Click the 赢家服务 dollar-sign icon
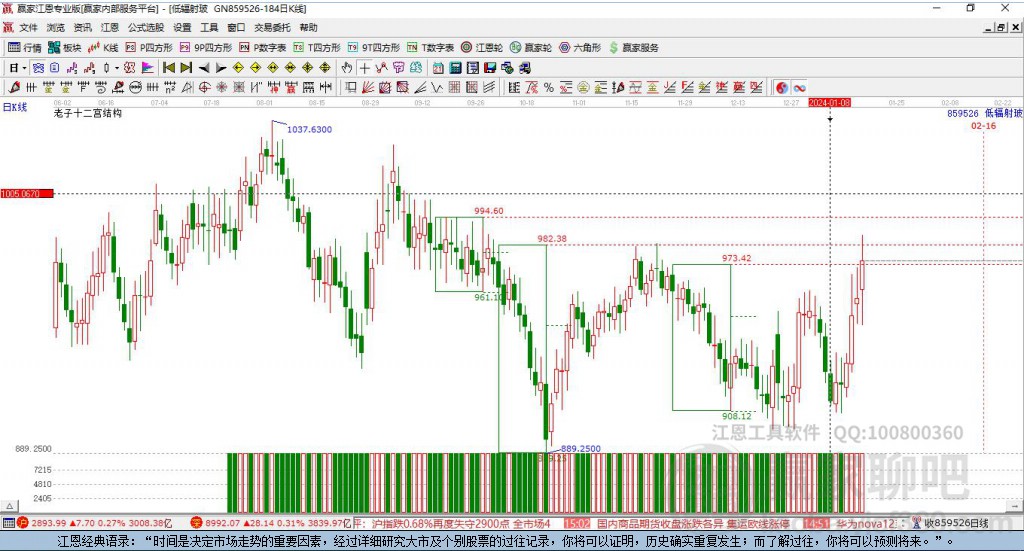 pyautogui.click(x=634, y=47)
